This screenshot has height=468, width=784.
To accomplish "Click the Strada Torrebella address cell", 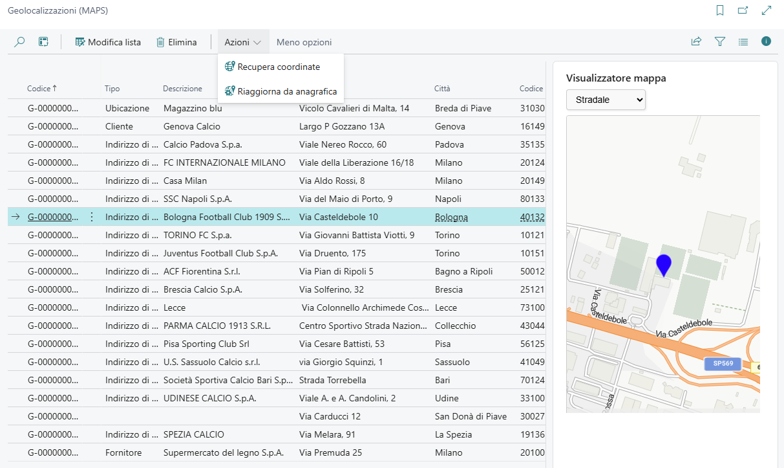I will click(x=332, y=380).
